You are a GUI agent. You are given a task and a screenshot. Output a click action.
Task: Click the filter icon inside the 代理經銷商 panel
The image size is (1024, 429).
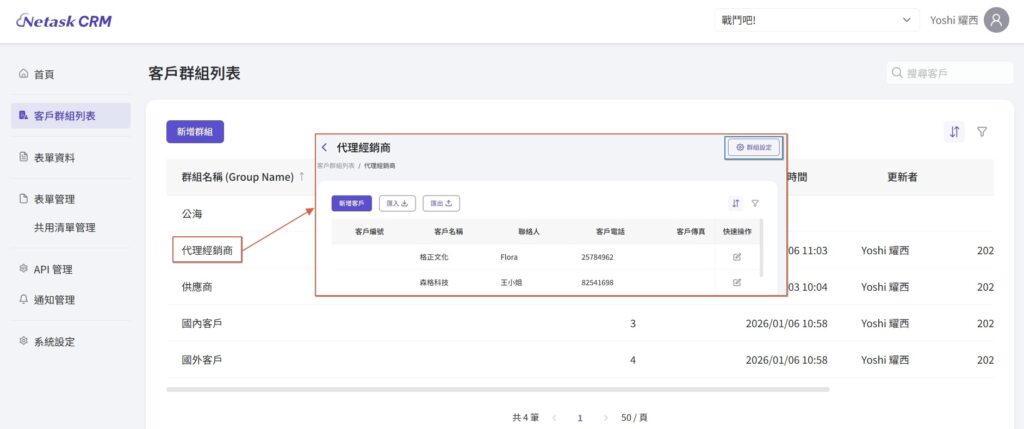click(x=755, y=203)
